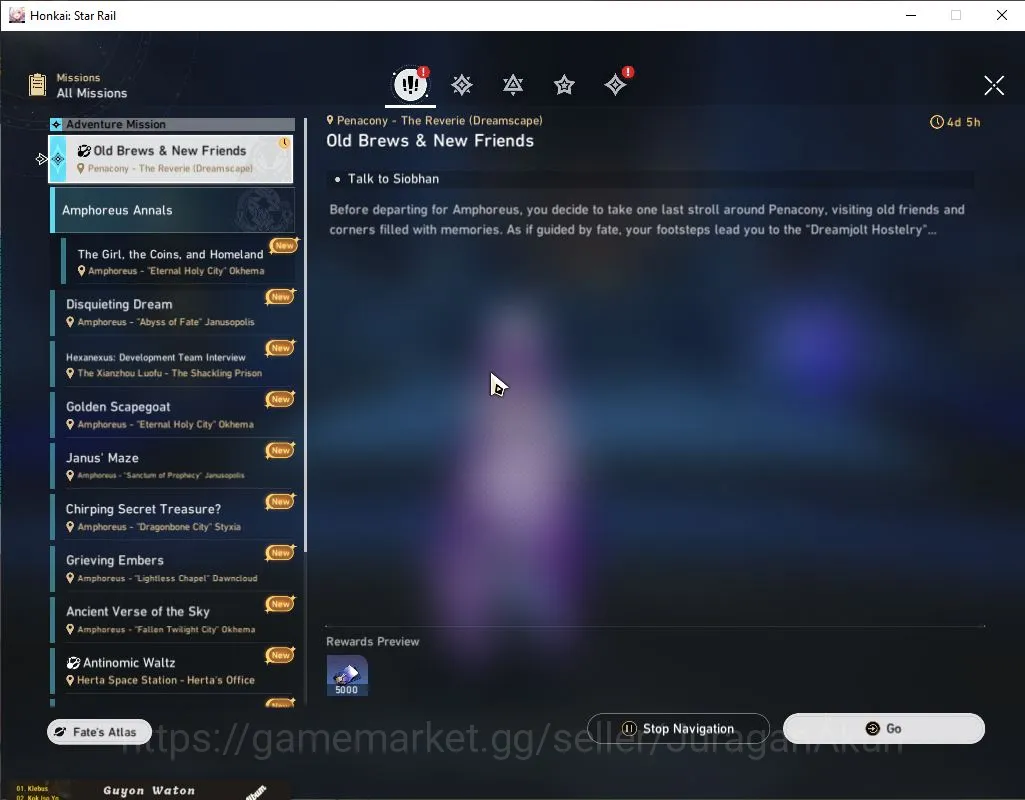This screenshot has height=800, width=1025.
Task: Click the 5000 reward item thumbnail
Action: pos(347,675)
